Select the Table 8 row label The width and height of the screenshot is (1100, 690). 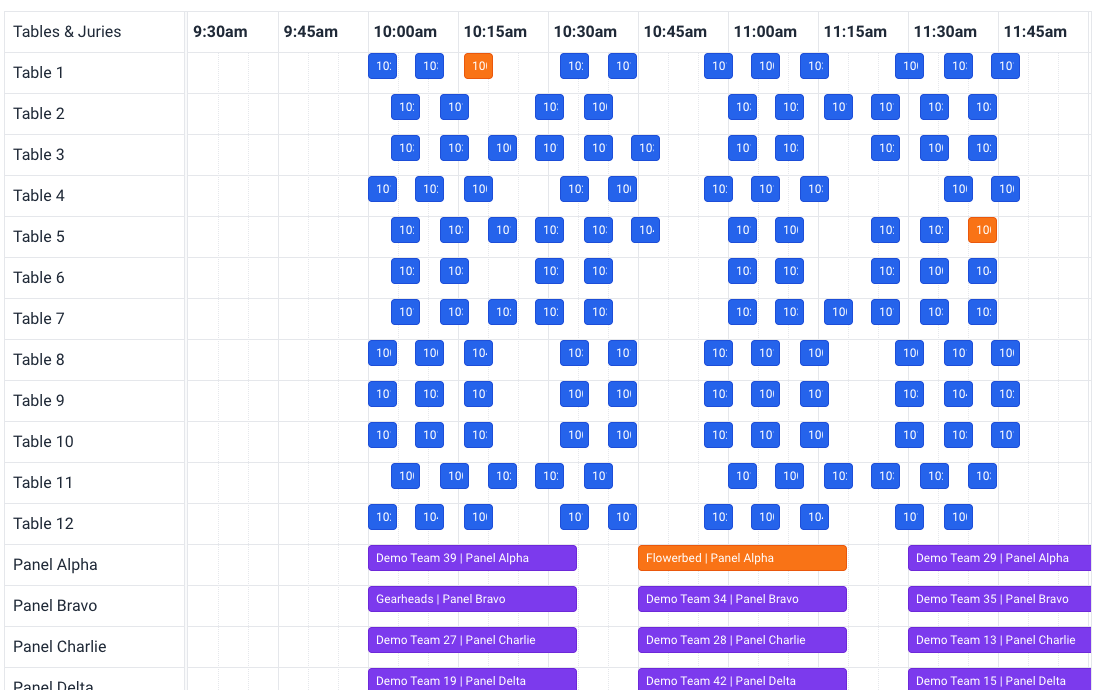tap(39, 360)
